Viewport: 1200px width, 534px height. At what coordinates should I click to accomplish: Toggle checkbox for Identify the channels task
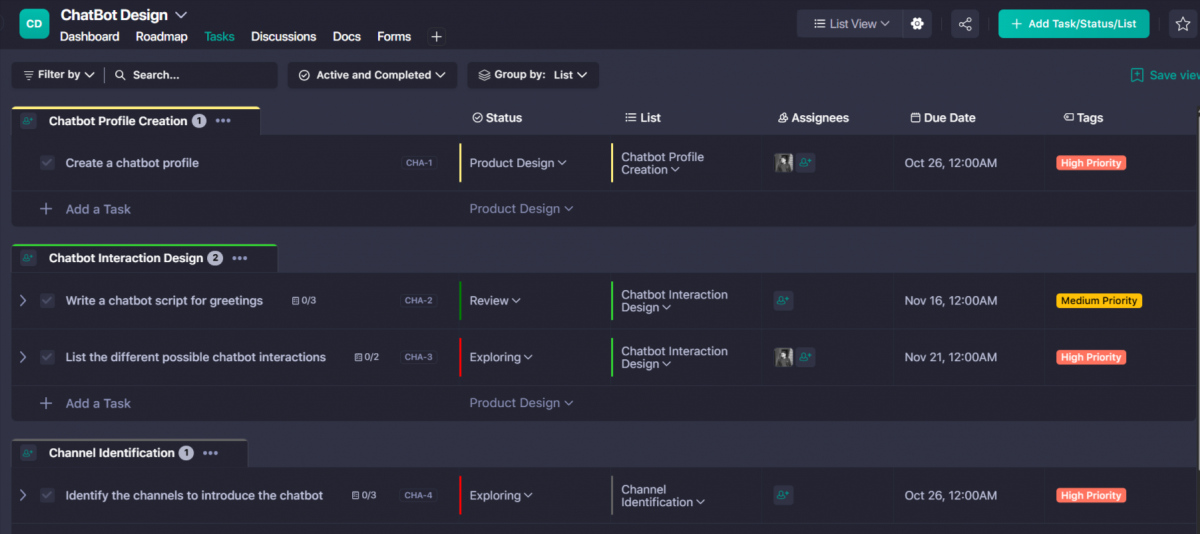click(x=47, y=495)
